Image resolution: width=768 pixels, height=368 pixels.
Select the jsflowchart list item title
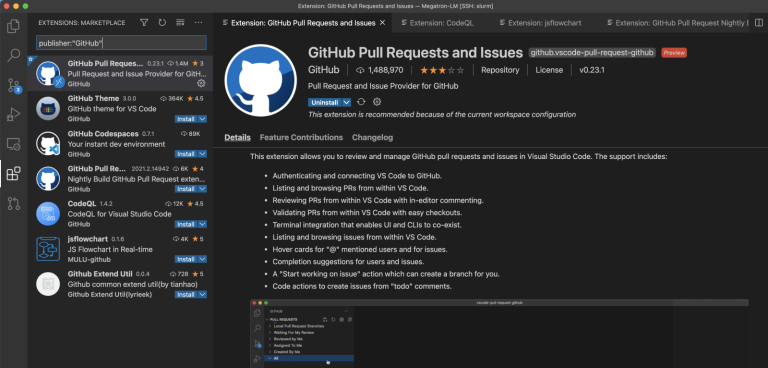(88, 239)
